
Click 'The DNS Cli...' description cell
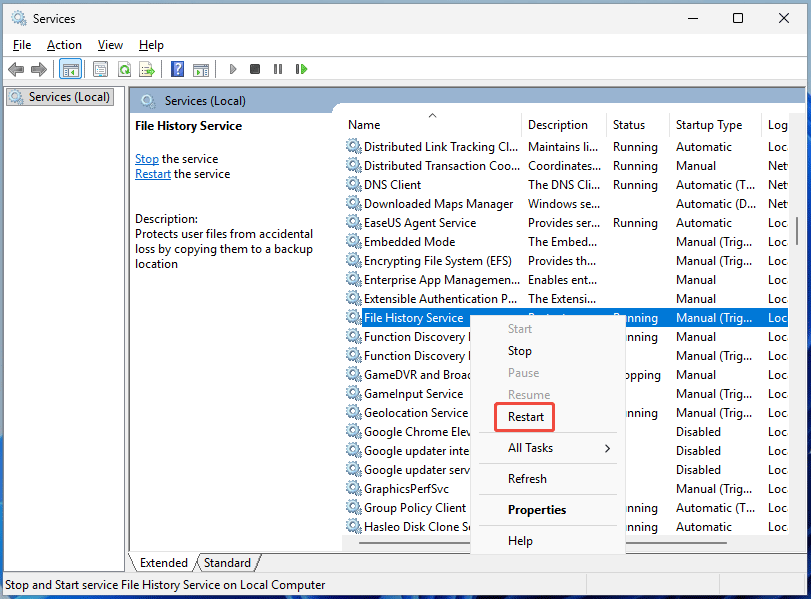click(x=564, y=185)
